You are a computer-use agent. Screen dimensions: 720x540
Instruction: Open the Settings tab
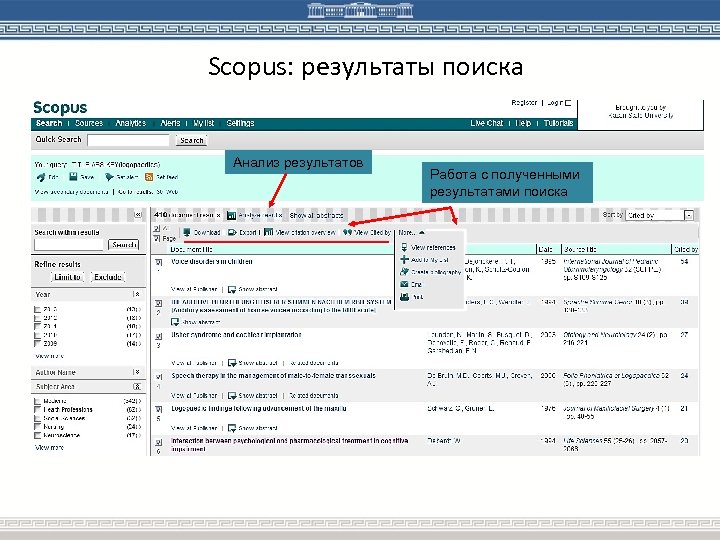coord(240,123)
